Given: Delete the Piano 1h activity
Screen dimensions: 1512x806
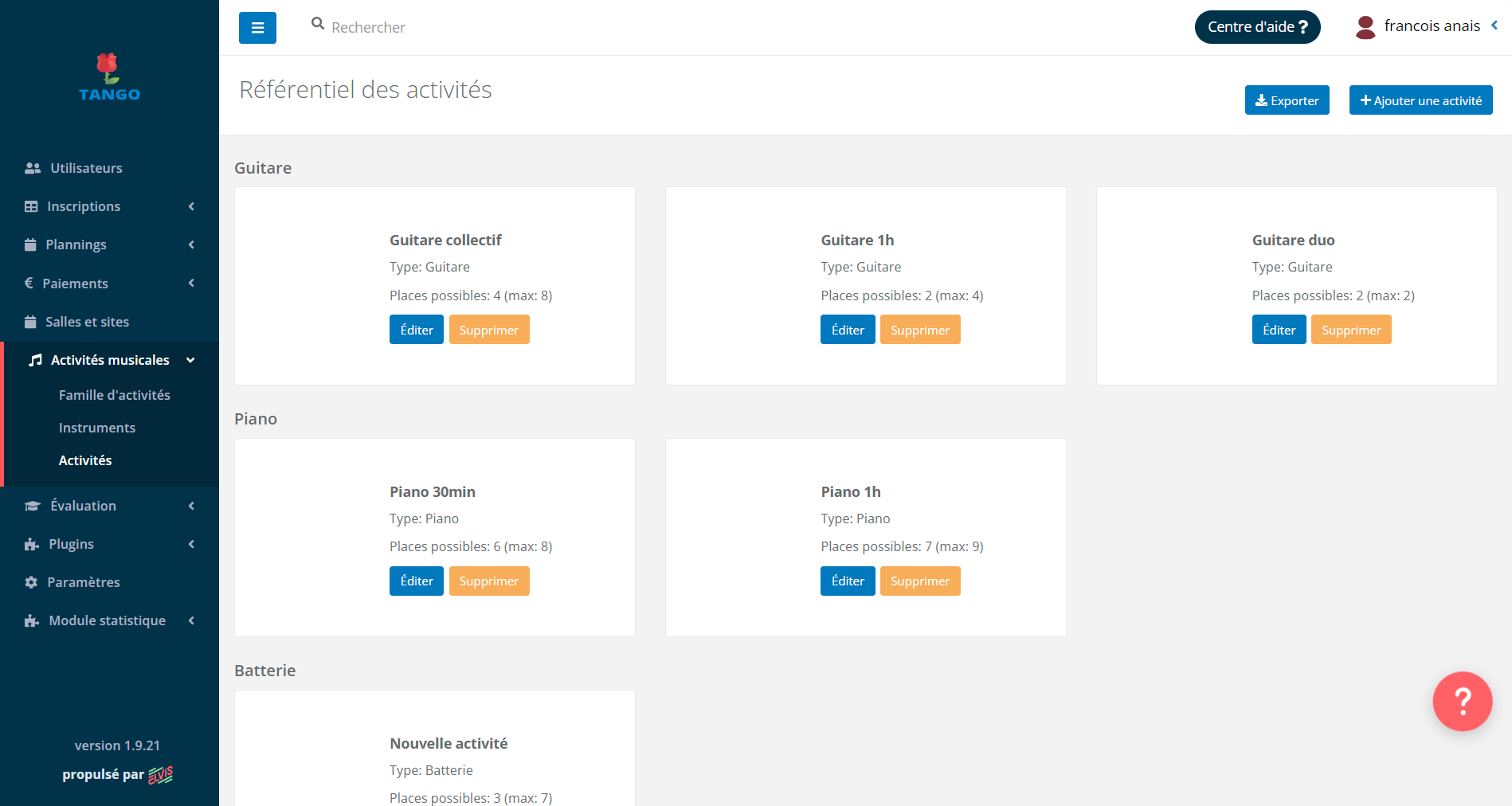Looking at the screenshot, I should point(920,581).
